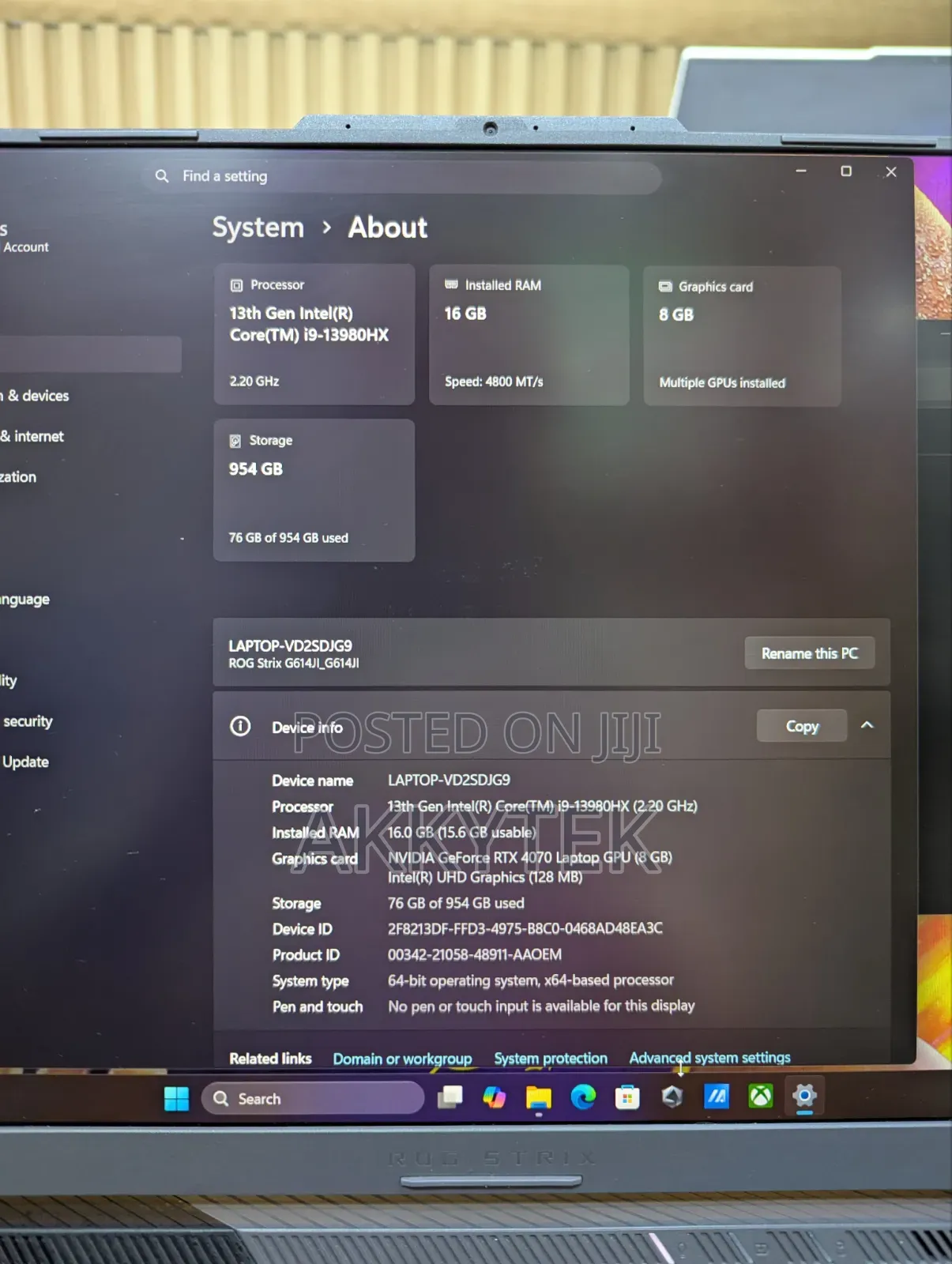Viewport: 952px width, 1264px height.
Task: Click the LAPTOP-VD2SDJG9 name in the rename bar
Action: point(290,645)
